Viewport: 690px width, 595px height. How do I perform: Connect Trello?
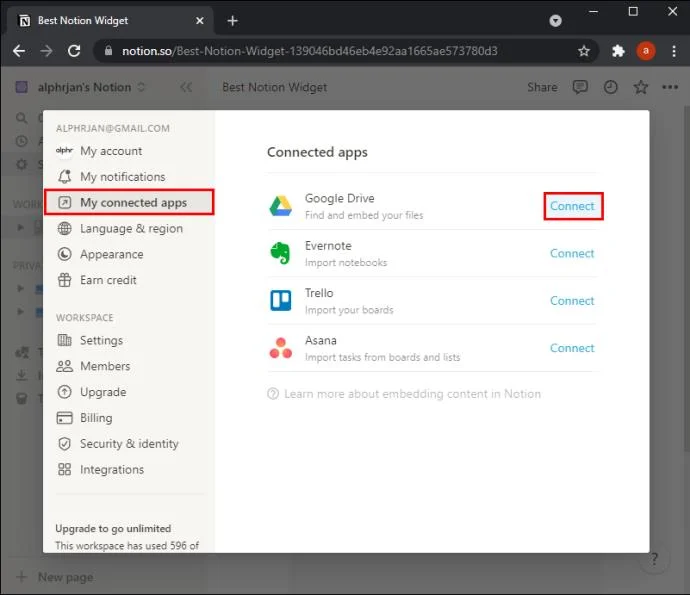[572, 301]
